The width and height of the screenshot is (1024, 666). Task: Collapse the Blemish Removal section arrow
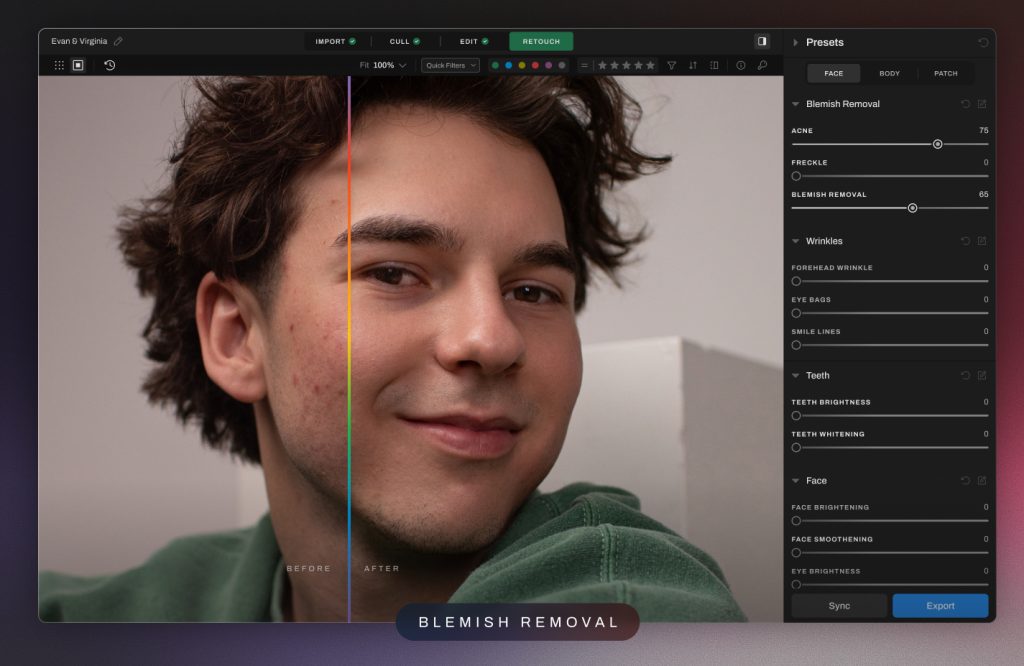coord(795,104)
